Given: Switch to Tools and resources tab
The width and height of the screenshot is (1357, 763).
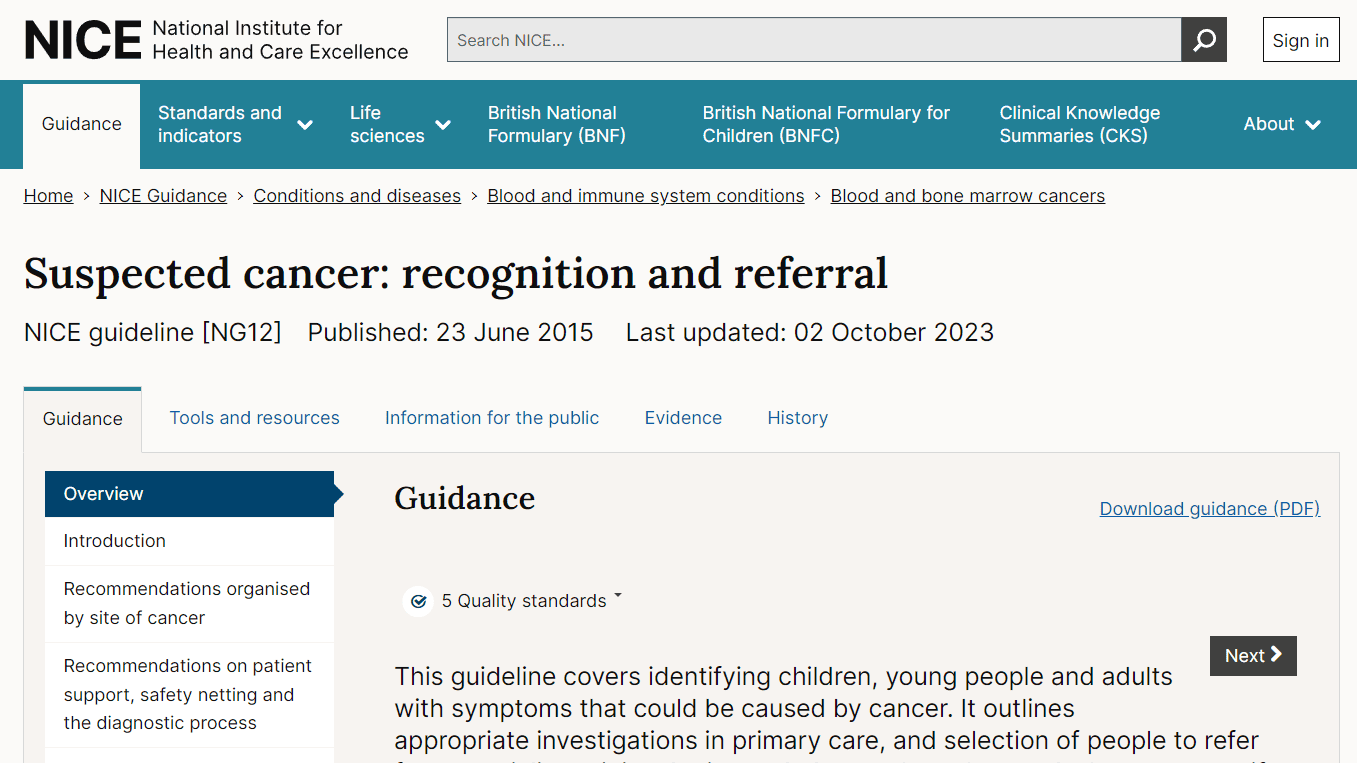Looking at the screenshot, I should pyautogui.click(x=254, y=418).
